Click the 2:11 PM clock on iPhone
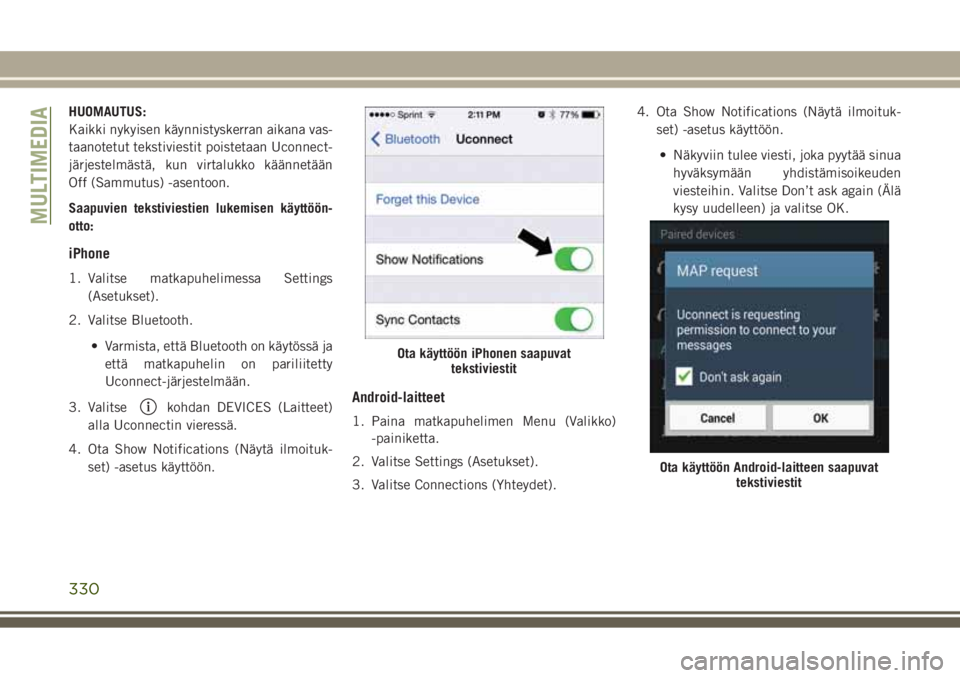The width and height of the screenshot is (960, 678). click(484, 115)
